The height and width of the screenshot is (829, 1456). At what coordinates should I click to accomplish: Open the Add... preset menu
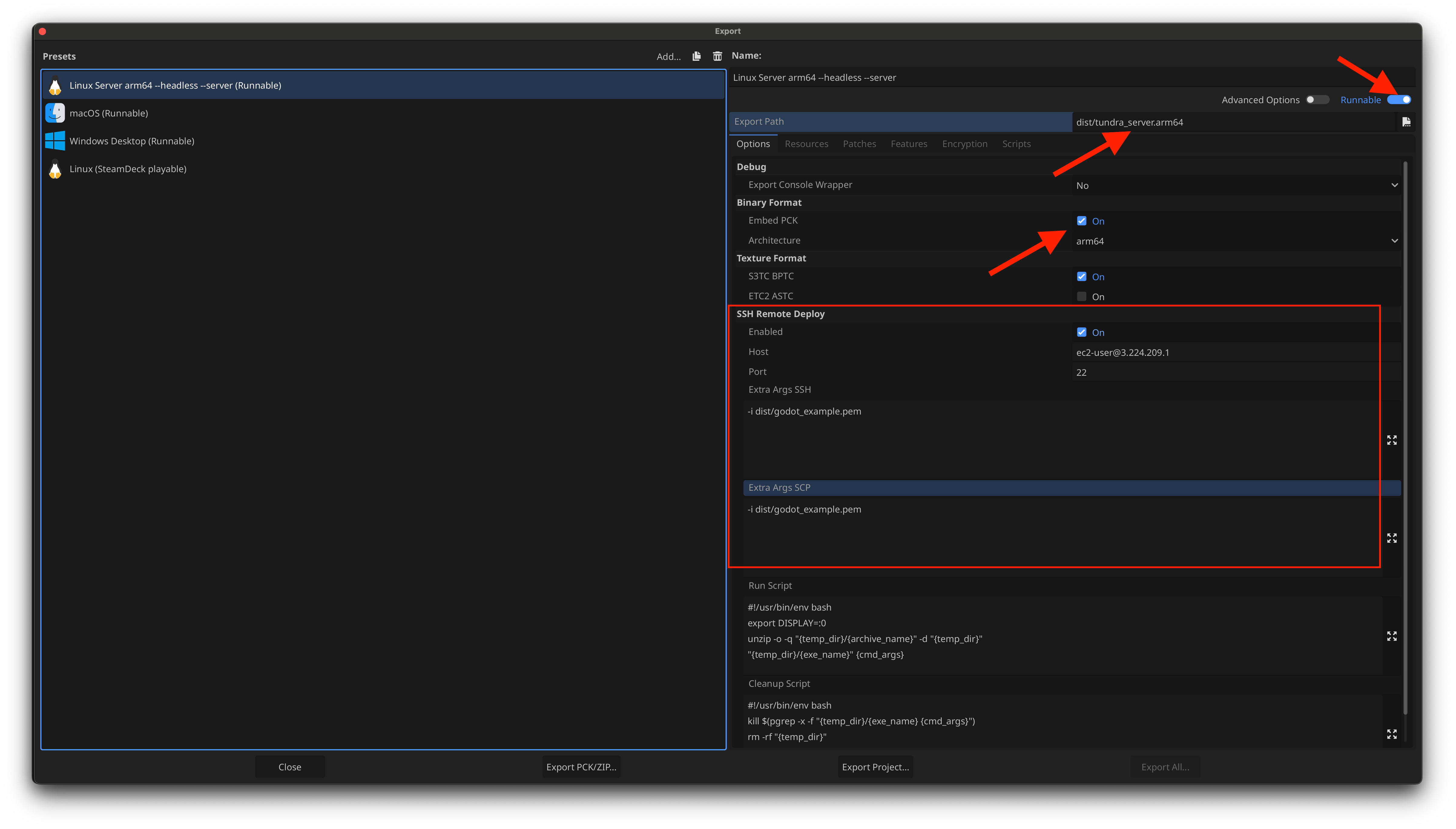pyautogui.click(x=668, y=56)
